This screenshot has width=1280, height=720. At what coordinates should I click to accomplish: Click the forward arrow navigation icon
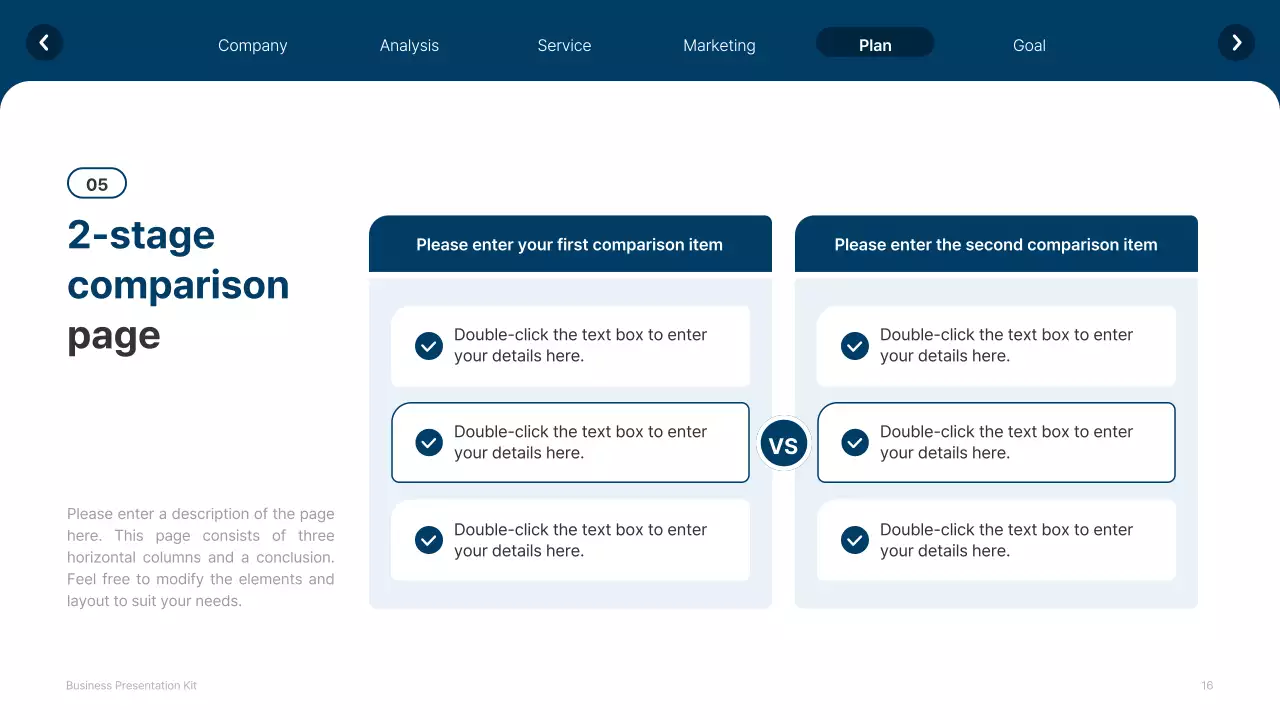coord(1236,42)
